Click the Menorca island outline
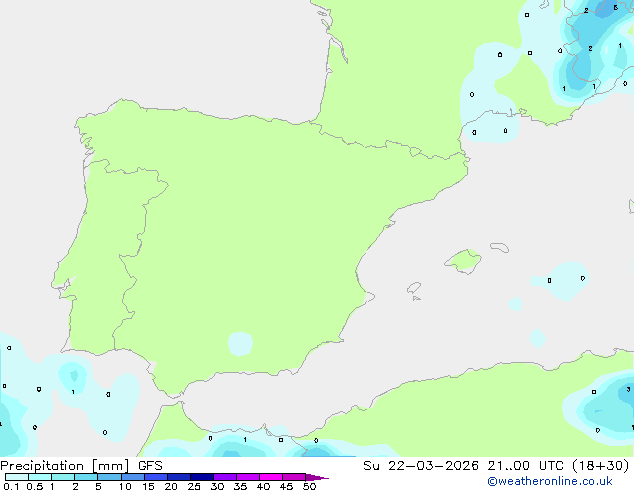This screenshot has height=490, width=634. coord(500,247)
